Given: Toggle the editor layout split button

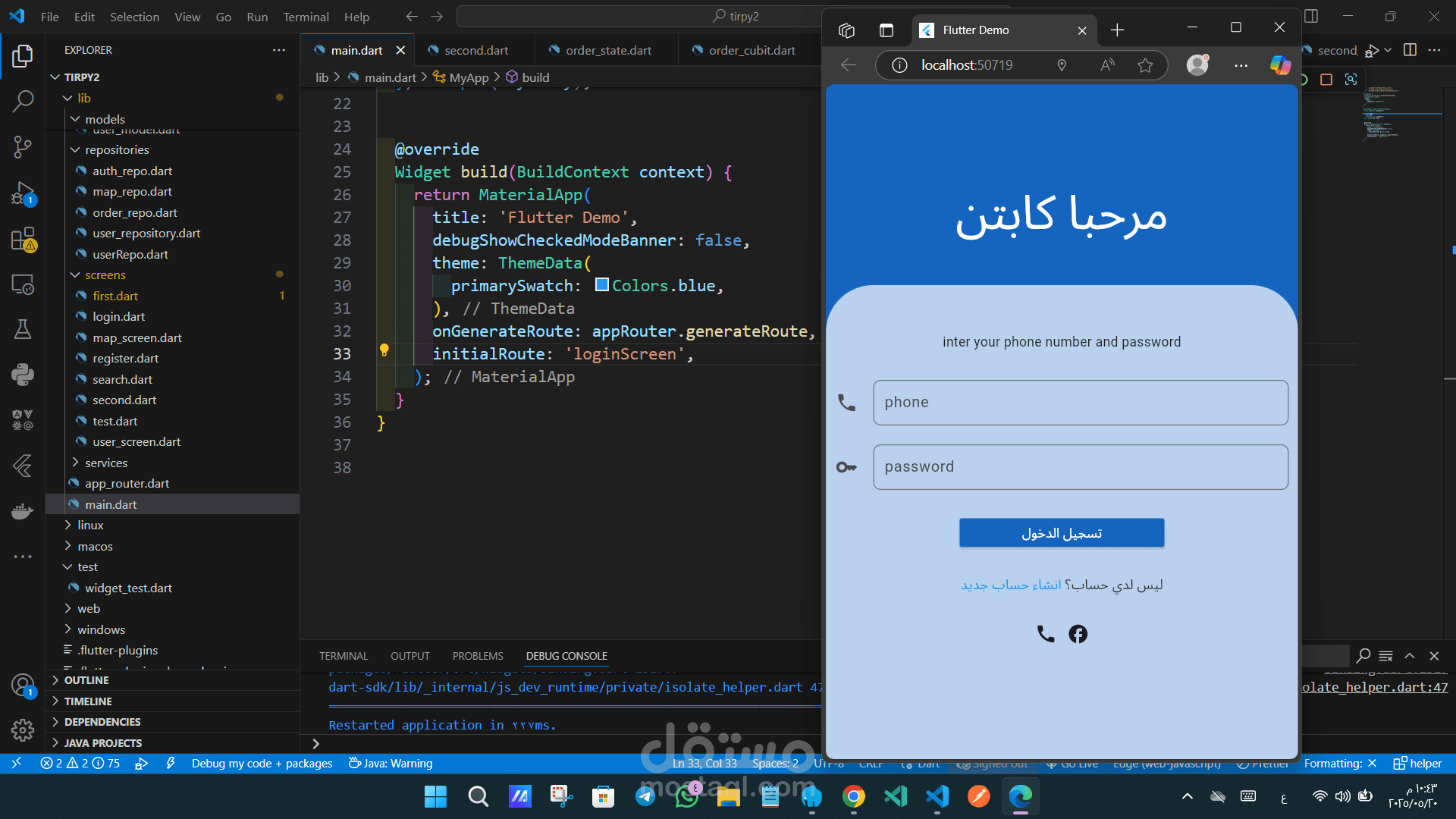Looking at the screenshot, I should coord(1410,50).
